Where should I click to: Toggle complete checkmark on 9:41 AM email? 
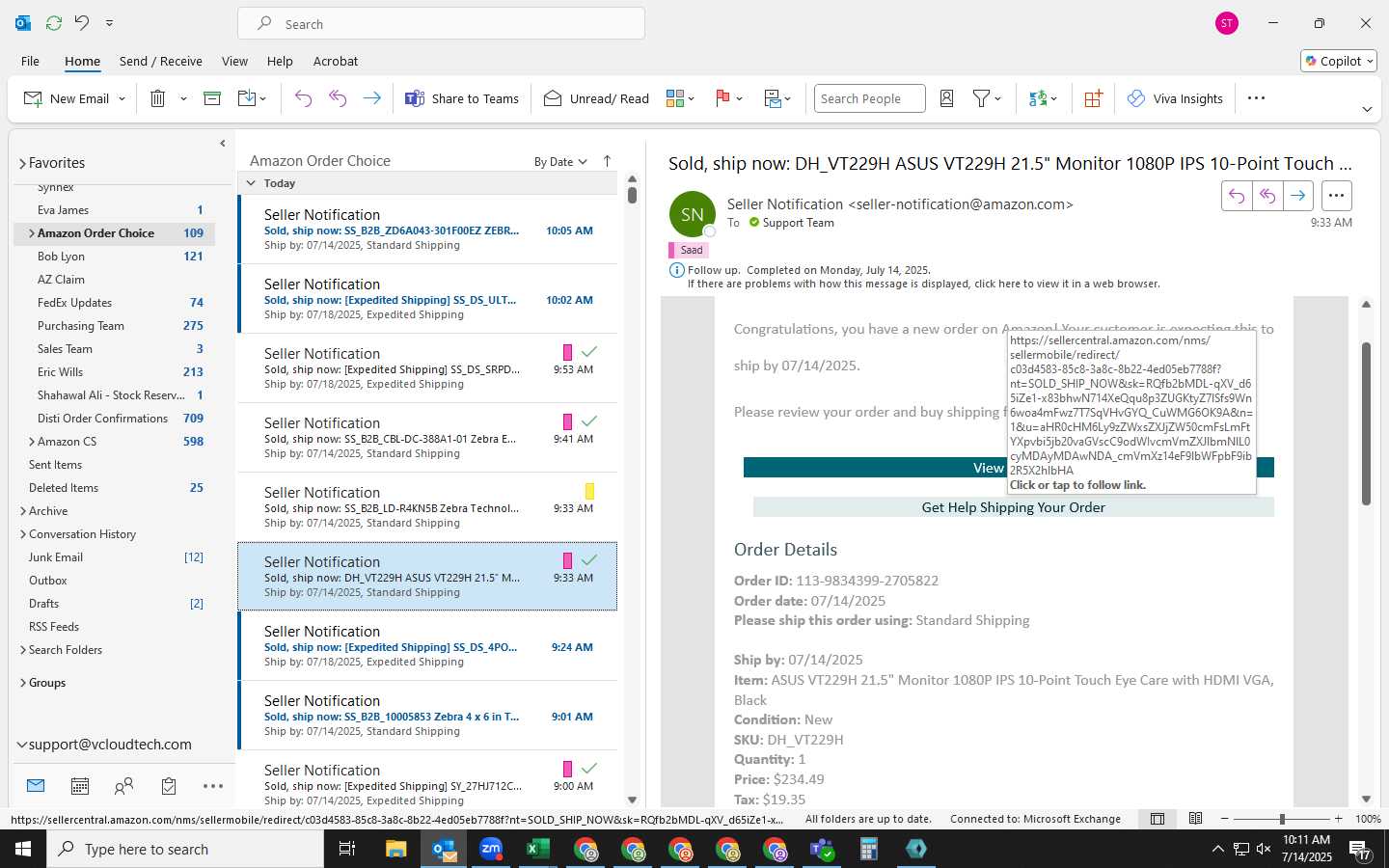[589, 421]
